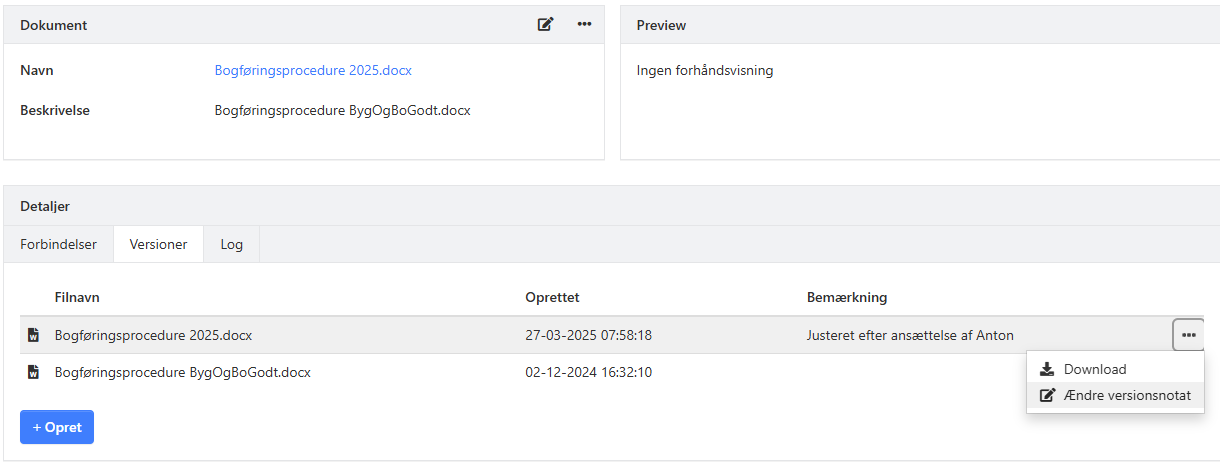Screen dimensions: 1220x462
Task: Switch to the Forbindelser tab
Action: point(58,244)
